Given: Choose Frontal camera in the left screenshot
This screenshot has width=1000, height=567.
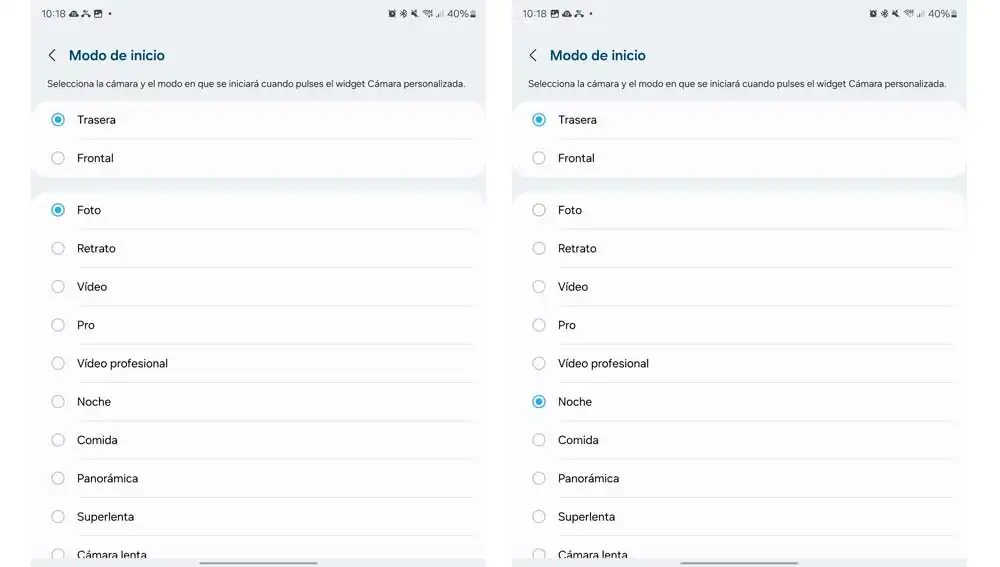Looking at the screenshot, I should pos(258,158).
